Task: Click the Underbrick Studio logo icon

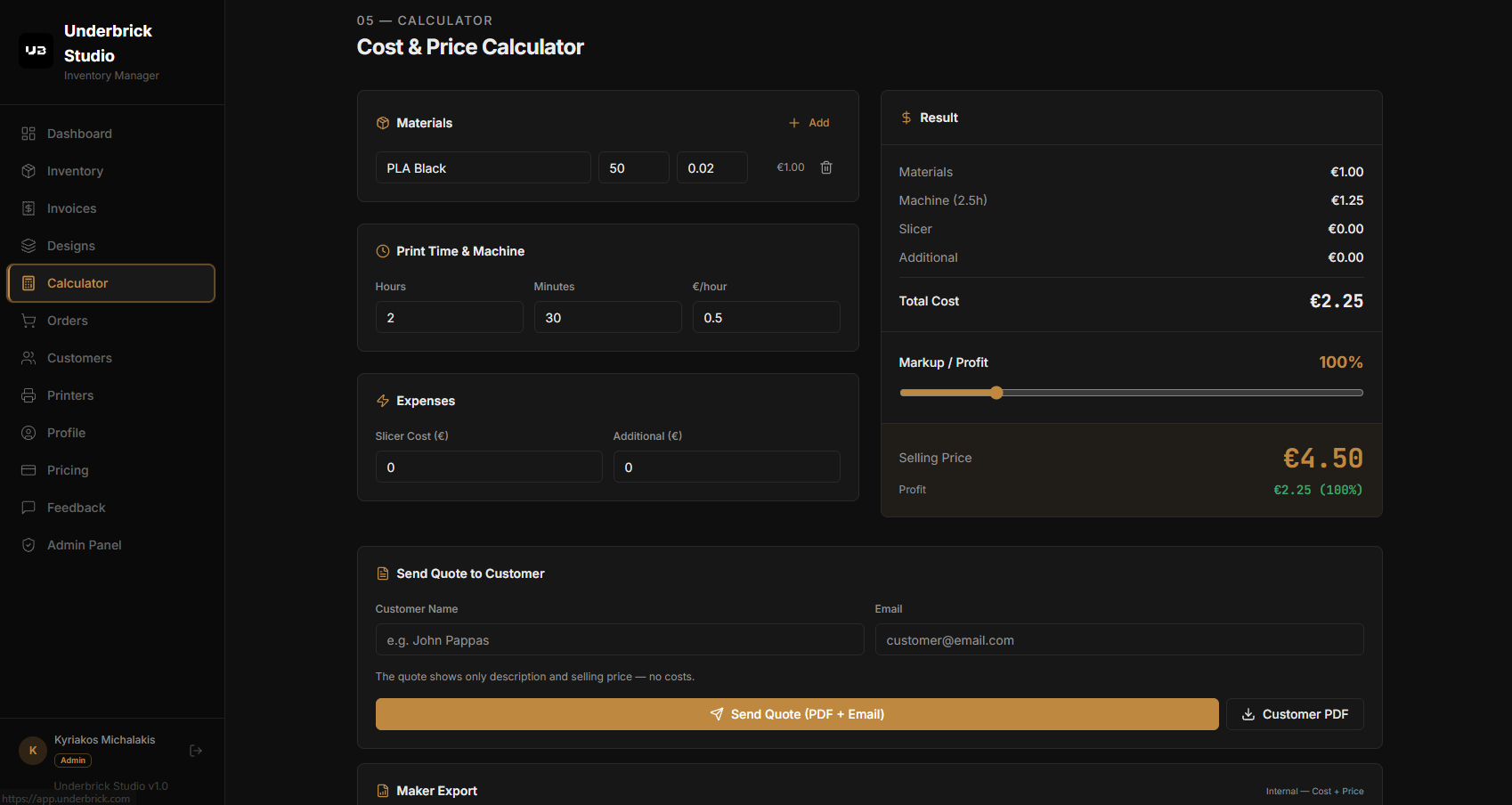Action: [36, 51]
